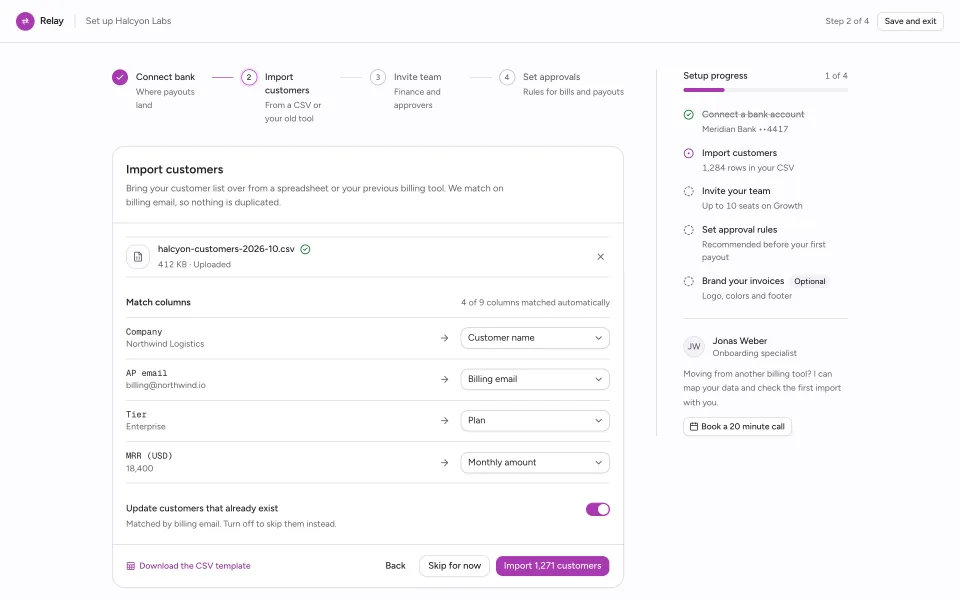Click the Brand your invoices dashed circle icon

[x=689, y=281]
